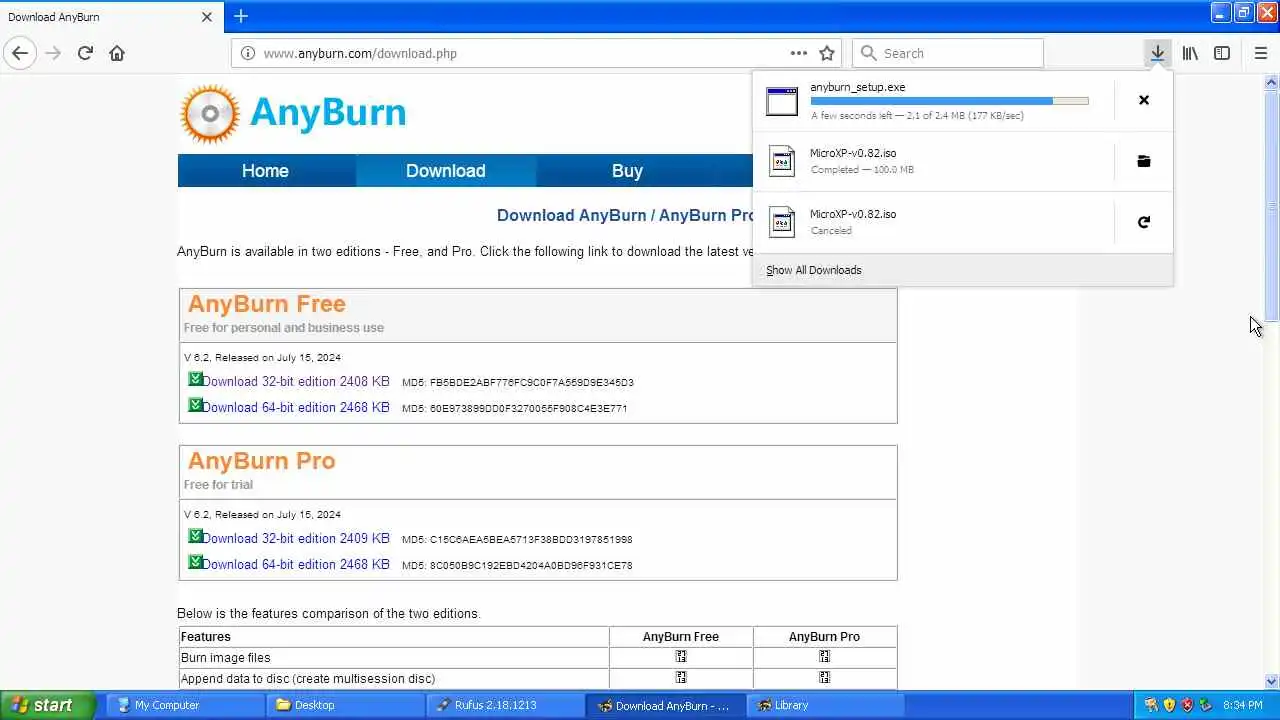Screen dimensions: 1280x720
Task: Click Burn image files mark in Pro column
Action: coord(824,657)
